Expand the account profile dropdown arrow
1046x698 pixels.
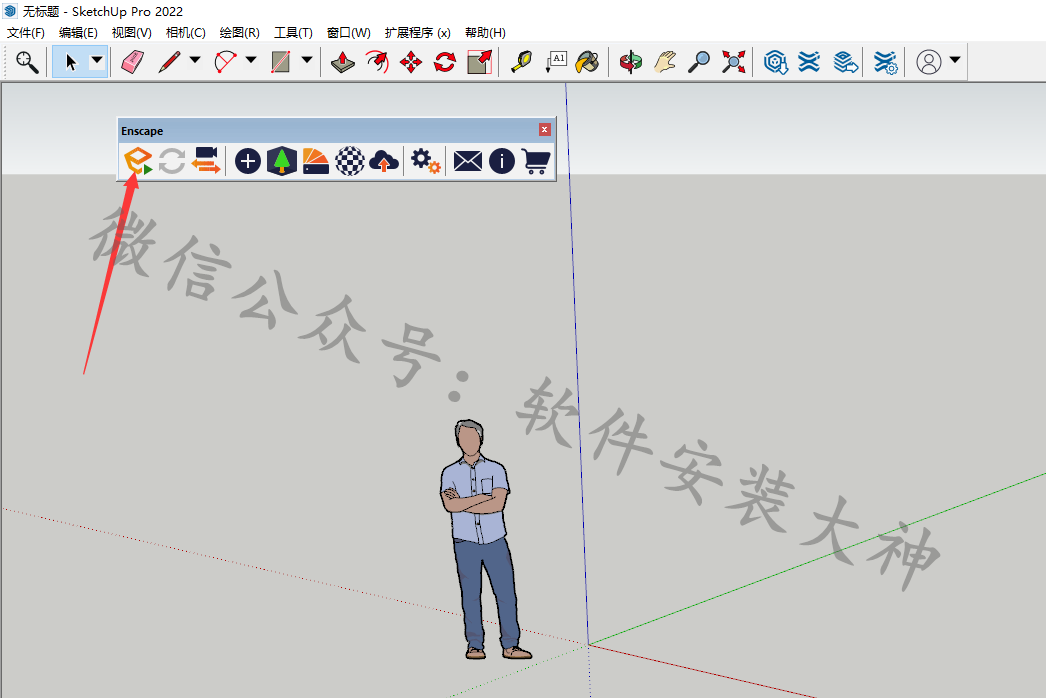click(955, 60)
